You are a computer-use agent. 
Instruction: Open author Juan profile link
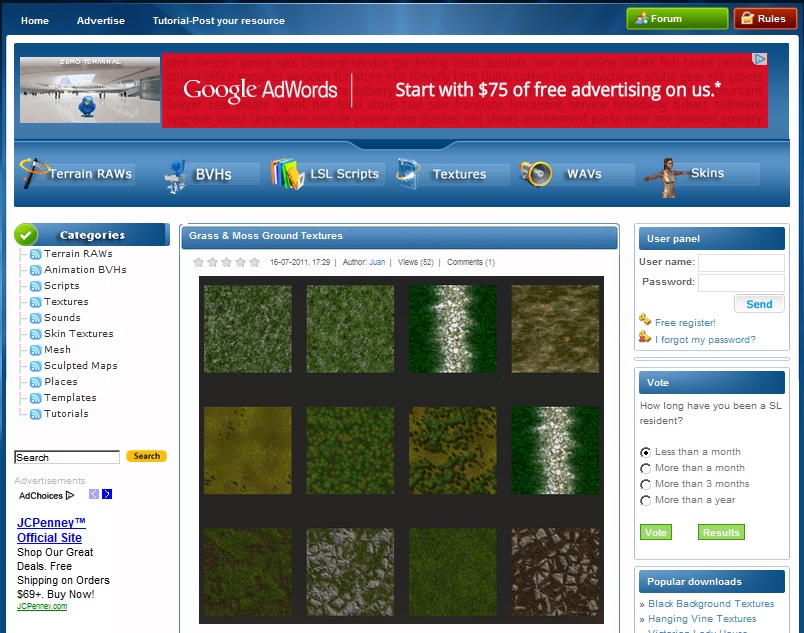(377, 262)
